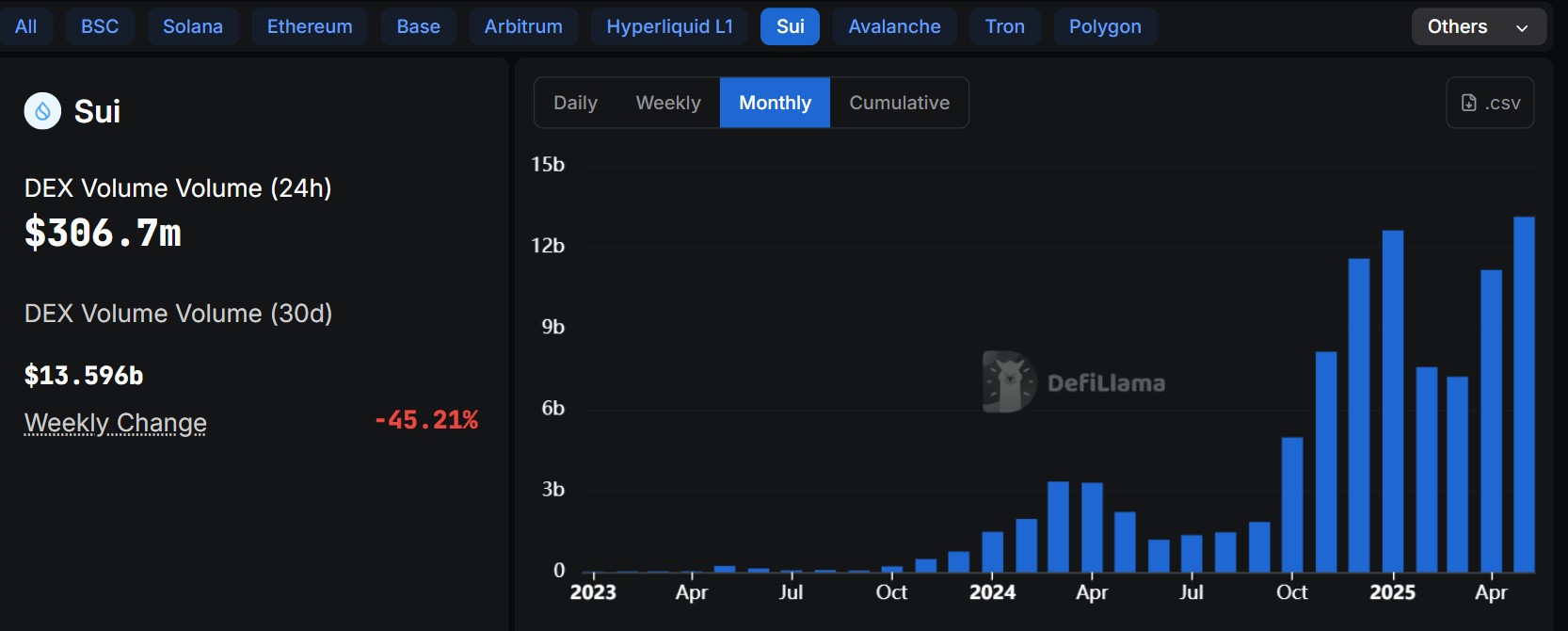
Task: Switch chart to Weekly view
Action: coord(668,103)
